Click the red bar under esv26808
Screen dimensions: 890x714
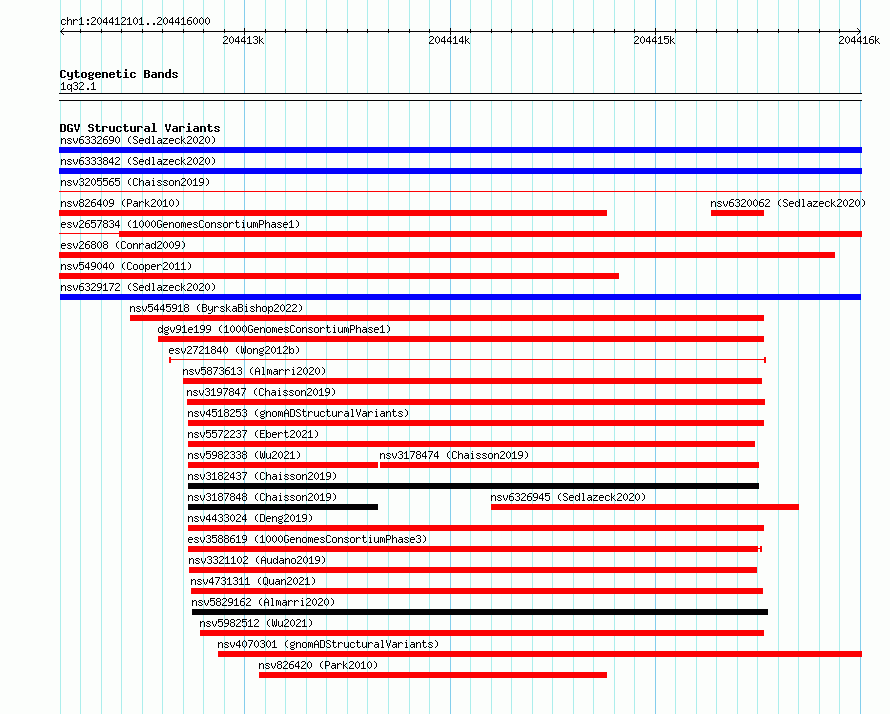click(x=447, y=255)
